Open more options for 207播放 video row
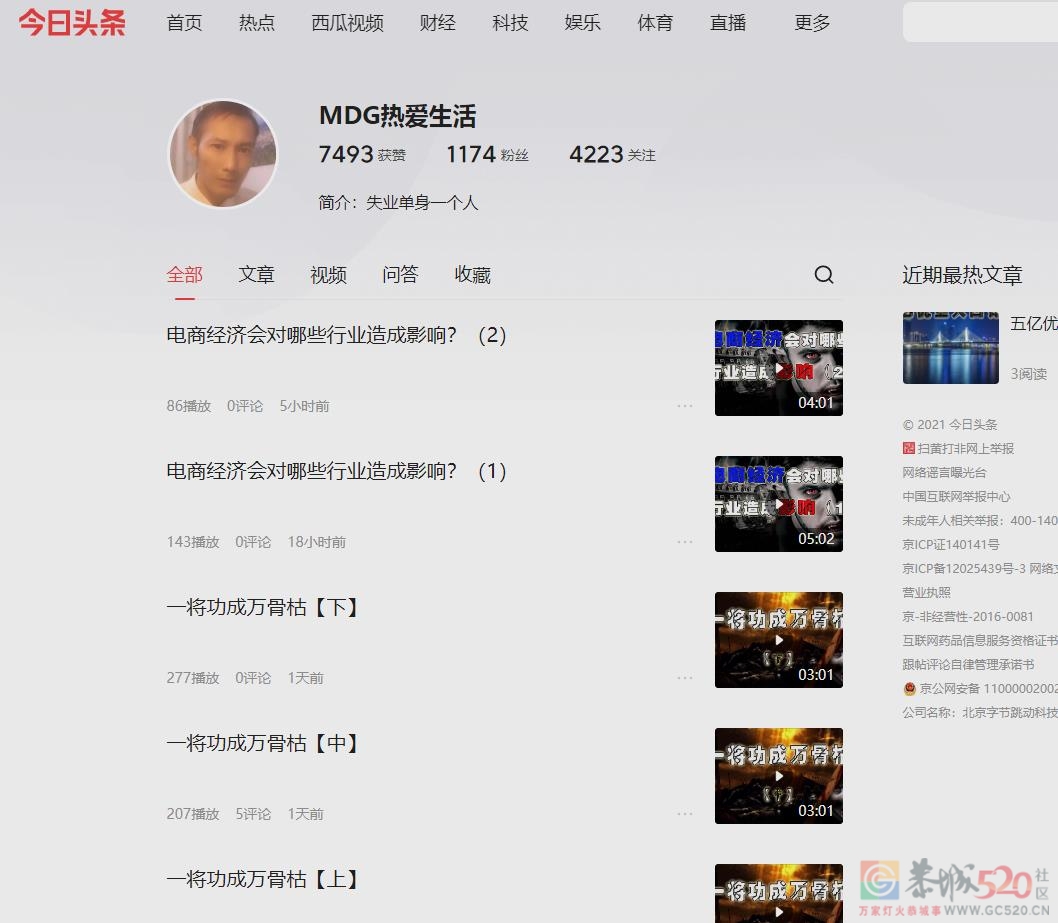 pyautogui.click(x=685, y=814)
